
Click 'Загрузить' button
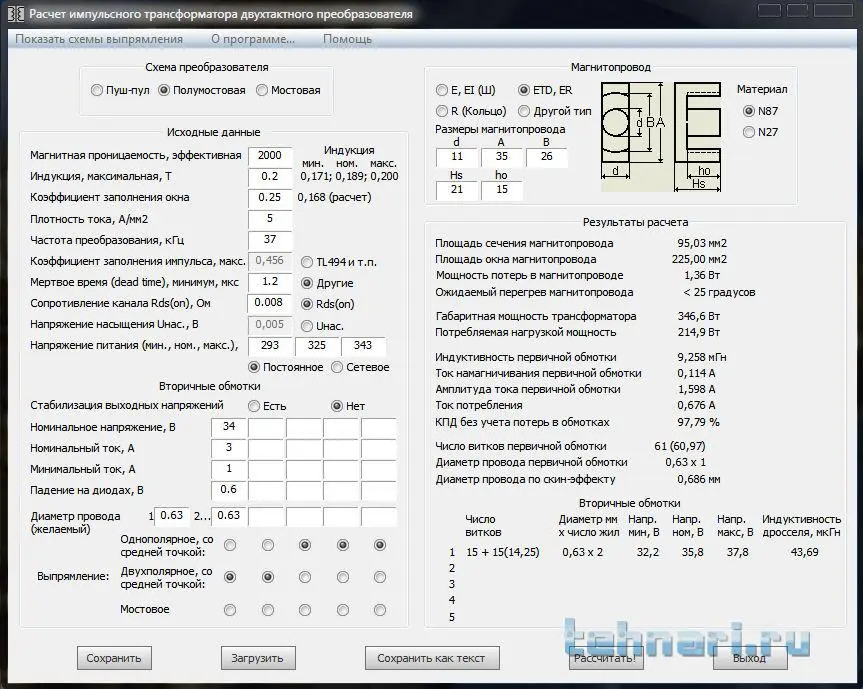click(x=258, y=658)
